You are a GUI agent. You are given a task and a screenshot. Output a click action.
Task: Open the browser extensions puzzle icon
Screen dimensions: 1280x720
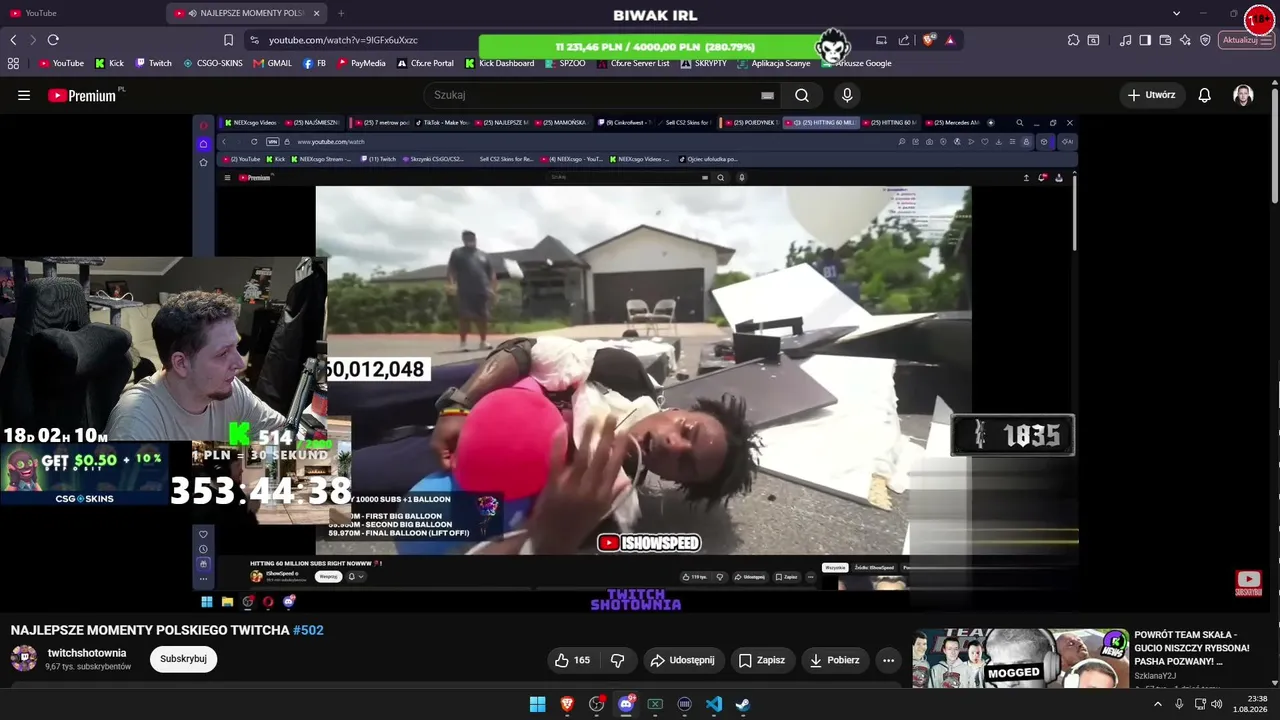pos(1073,40)
